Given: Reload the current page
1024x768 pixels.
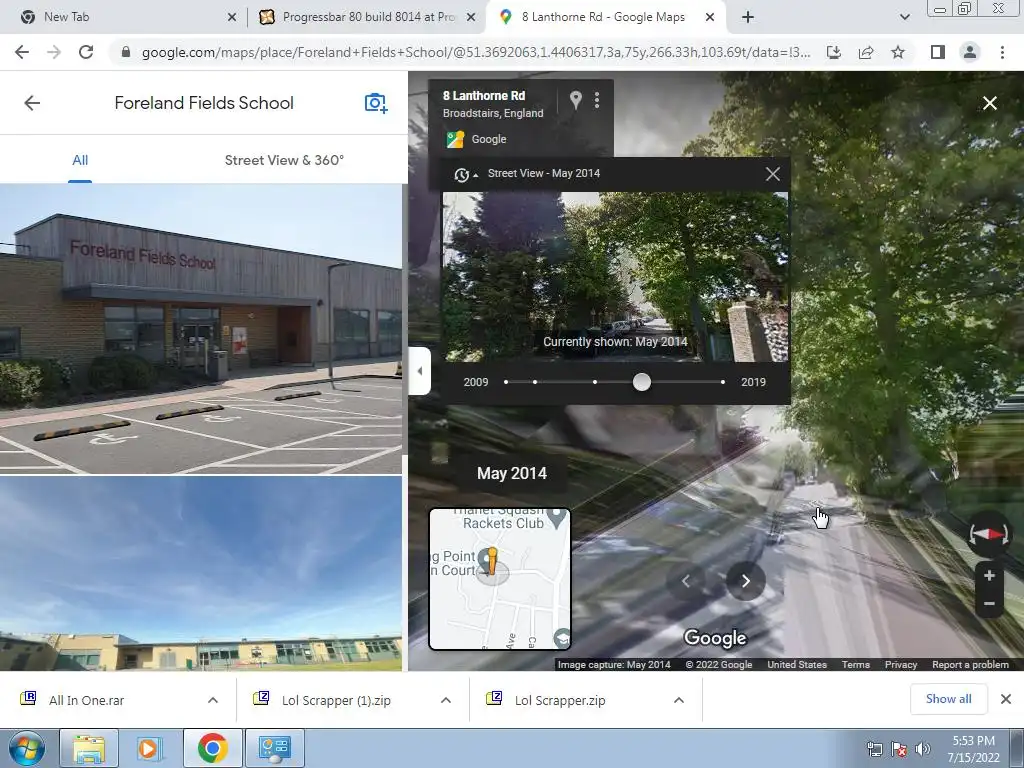Looking at the screenshot, I should [86, 52].
